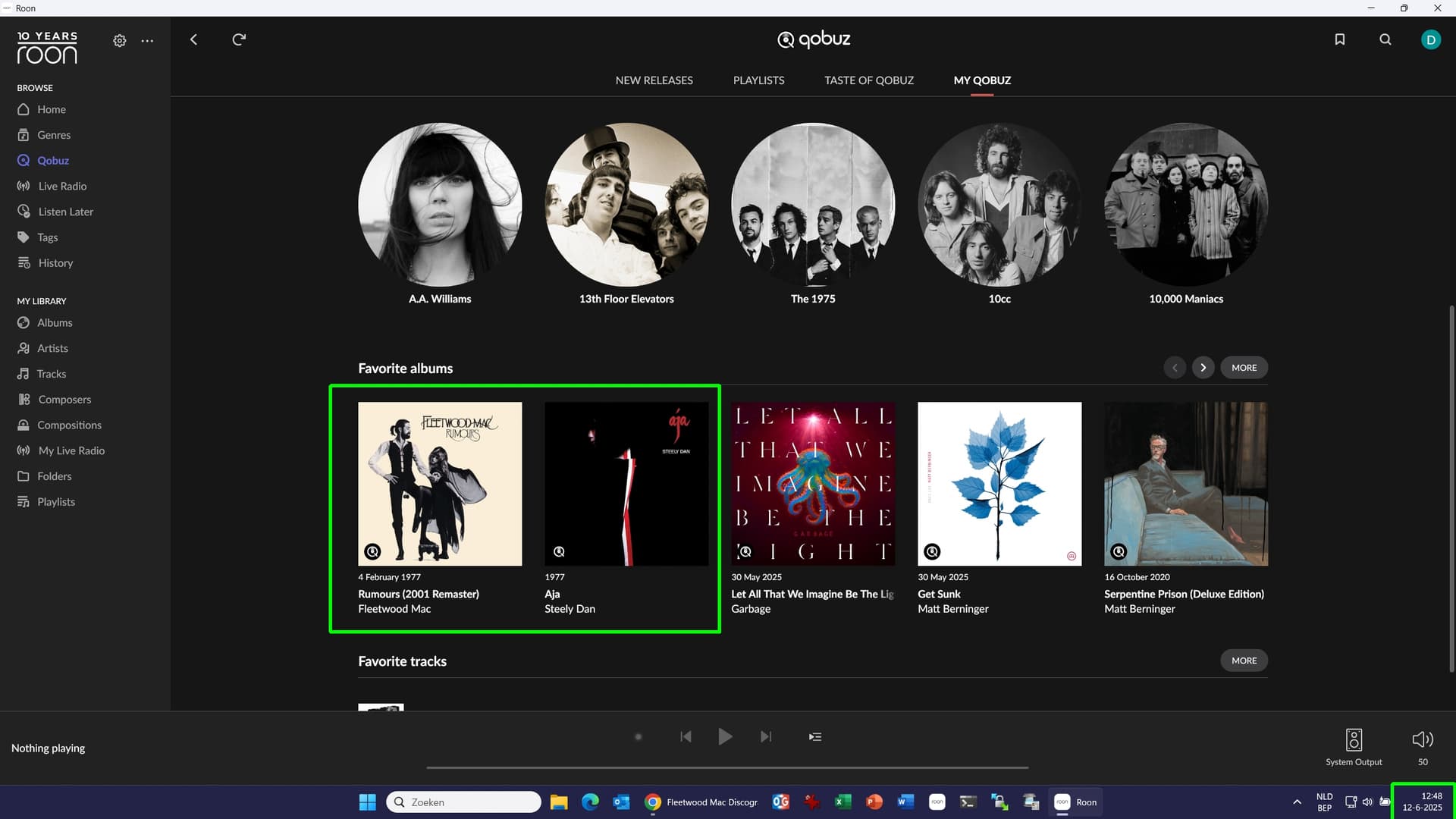Switch to Playlists tab in Qobuz
Viewport: 1456px width, 819px height.
click(758, 80)
